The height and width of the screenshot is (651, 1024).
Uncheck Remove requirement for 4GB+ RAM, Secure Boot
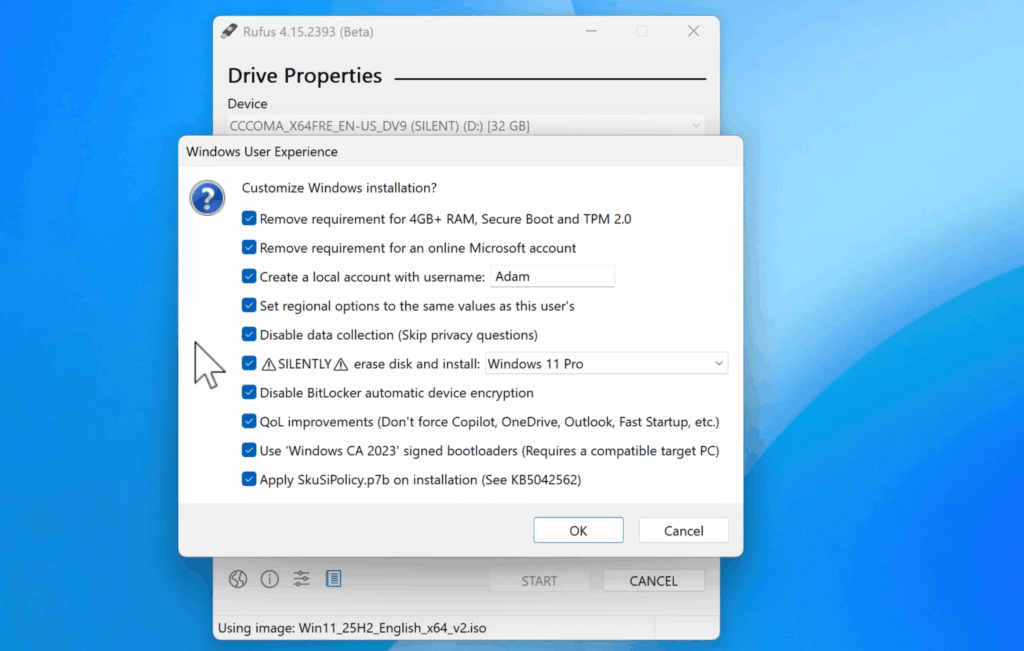pos(249,218)
